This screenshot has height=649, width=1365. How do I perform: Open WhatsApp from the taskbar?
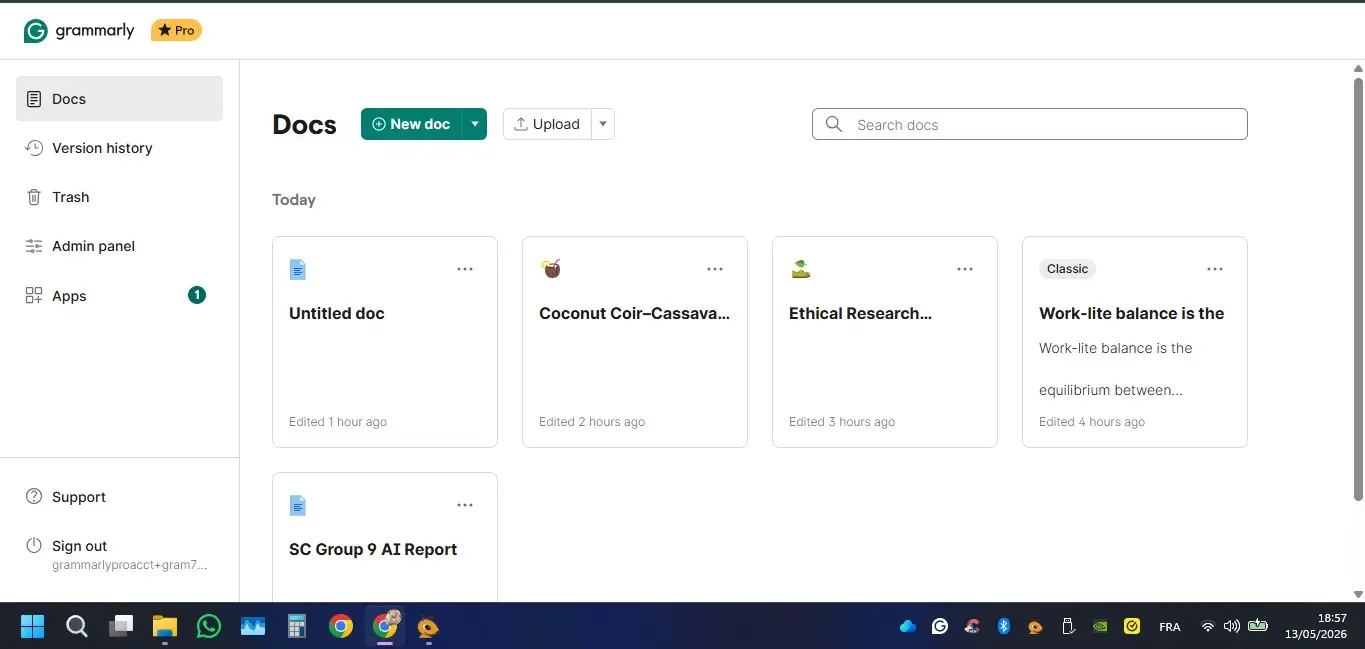209,627
